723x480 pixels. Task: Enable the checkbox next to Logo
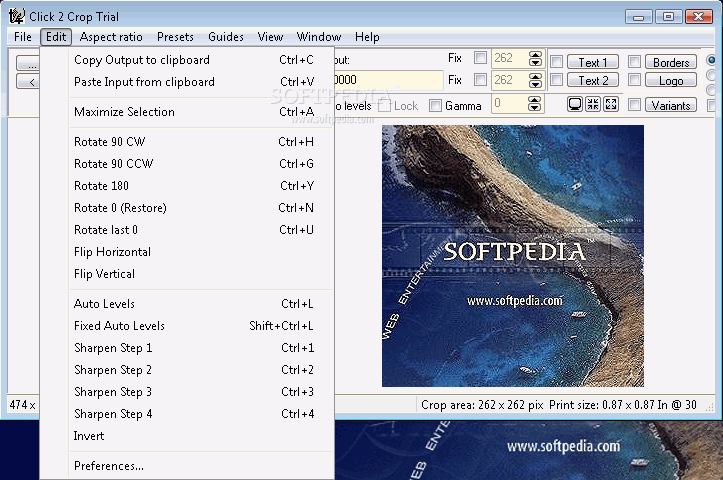[x=634, y=80]
